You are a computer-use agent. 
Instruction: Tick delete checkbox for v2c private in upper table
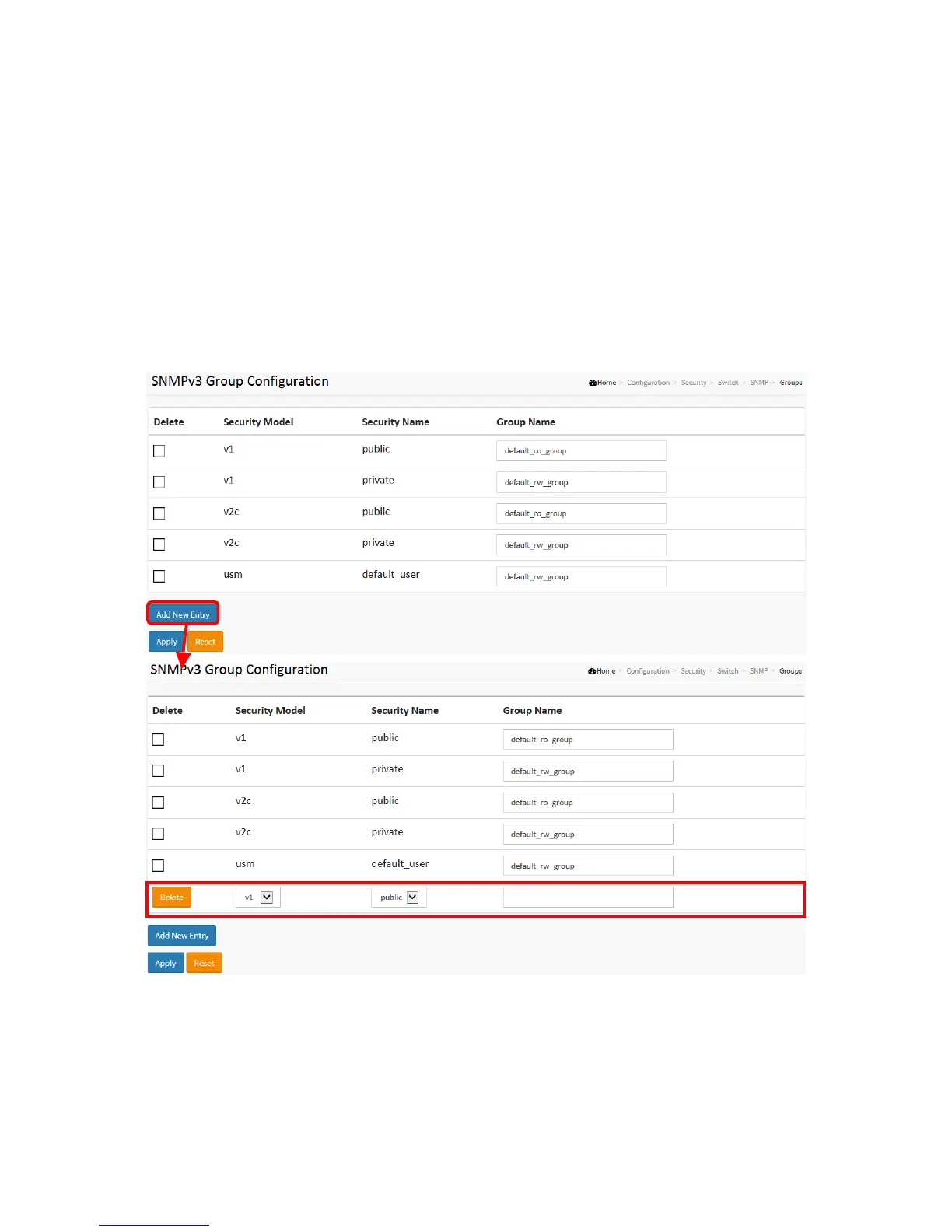tap(159, 544)
